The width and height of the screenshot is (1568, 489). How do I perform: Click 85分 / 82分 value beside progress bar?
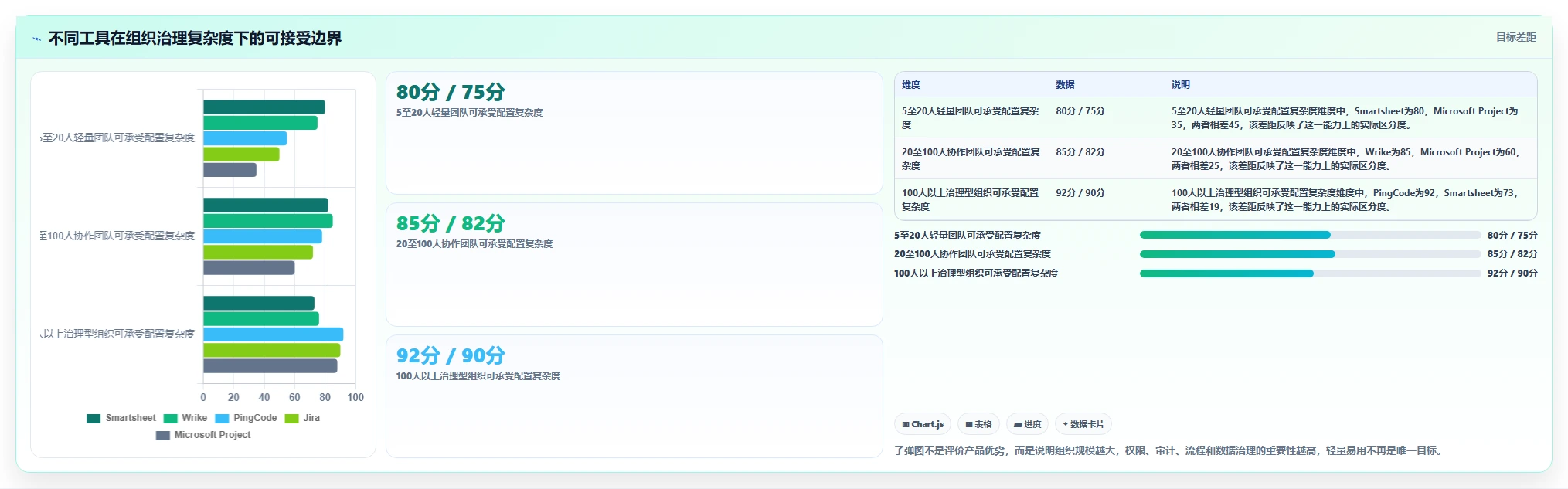click(x=1512, y=254)
